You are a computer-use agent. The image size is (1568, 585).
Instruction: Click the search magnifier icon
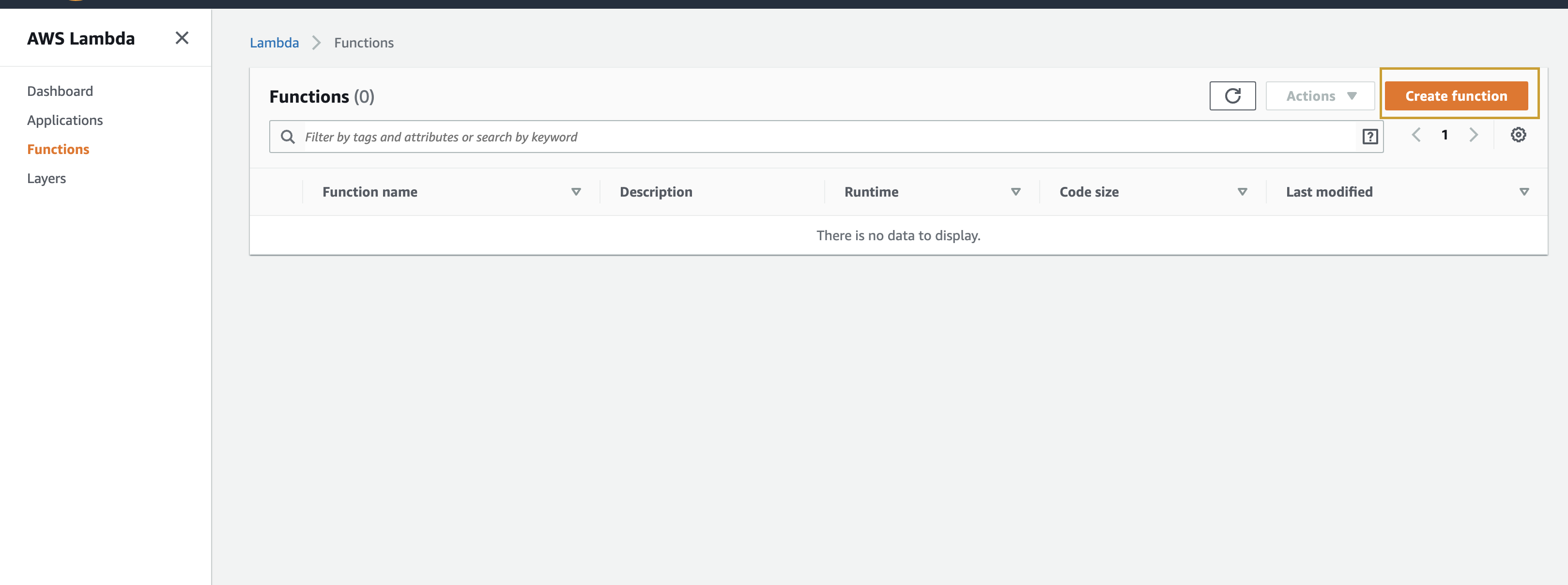pos(287,137)
